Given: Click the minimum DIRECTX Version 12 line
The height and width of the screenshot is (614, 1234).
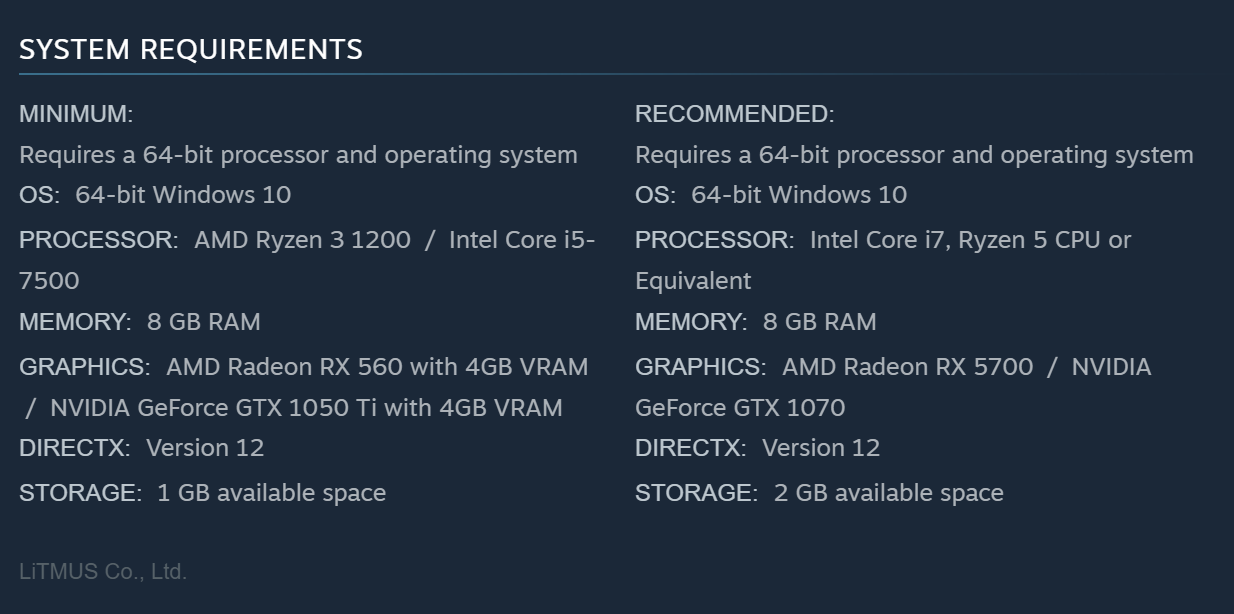Looking at the screenshot, I should pyautogui.click(x=141, y=448).
